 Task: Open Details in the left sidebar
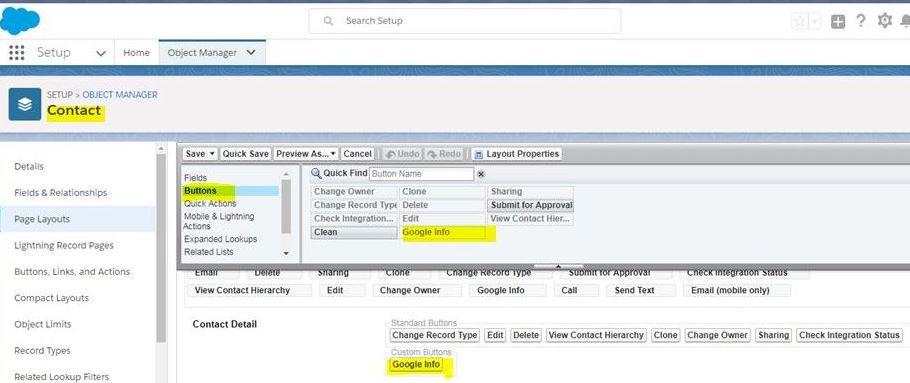pyautogui.click(x=29, y=167)
